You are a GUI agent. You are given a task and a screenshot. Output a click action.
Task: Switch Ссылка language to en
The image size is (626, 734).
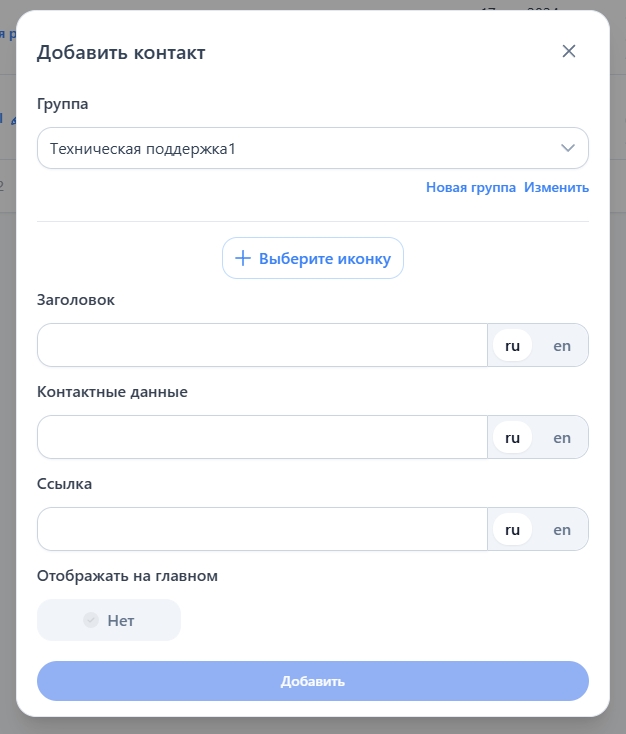(562, 529)
